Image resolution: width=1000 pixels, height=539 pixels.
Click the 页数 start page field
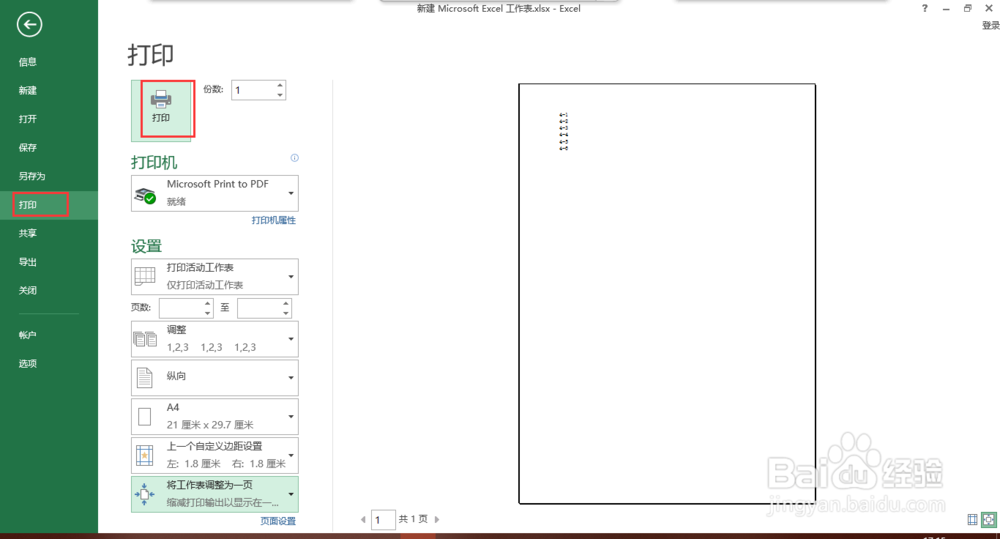182,308
